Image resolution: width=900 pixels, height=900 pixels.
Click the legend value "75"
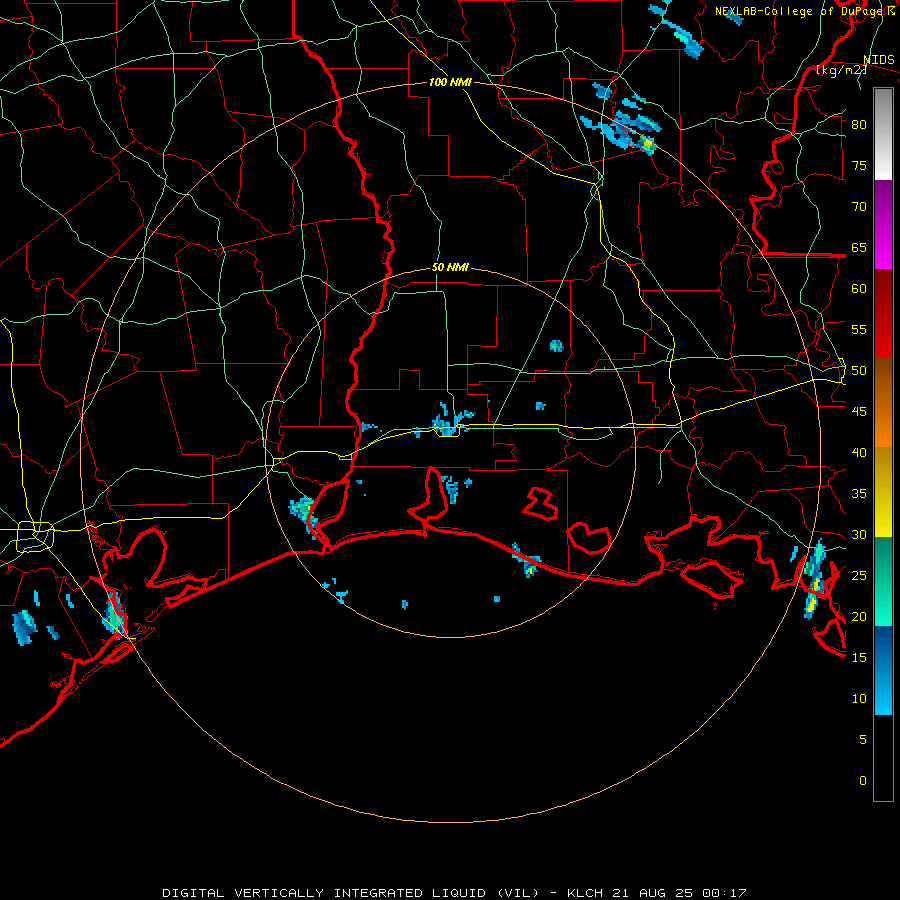(x=859, y=165)
